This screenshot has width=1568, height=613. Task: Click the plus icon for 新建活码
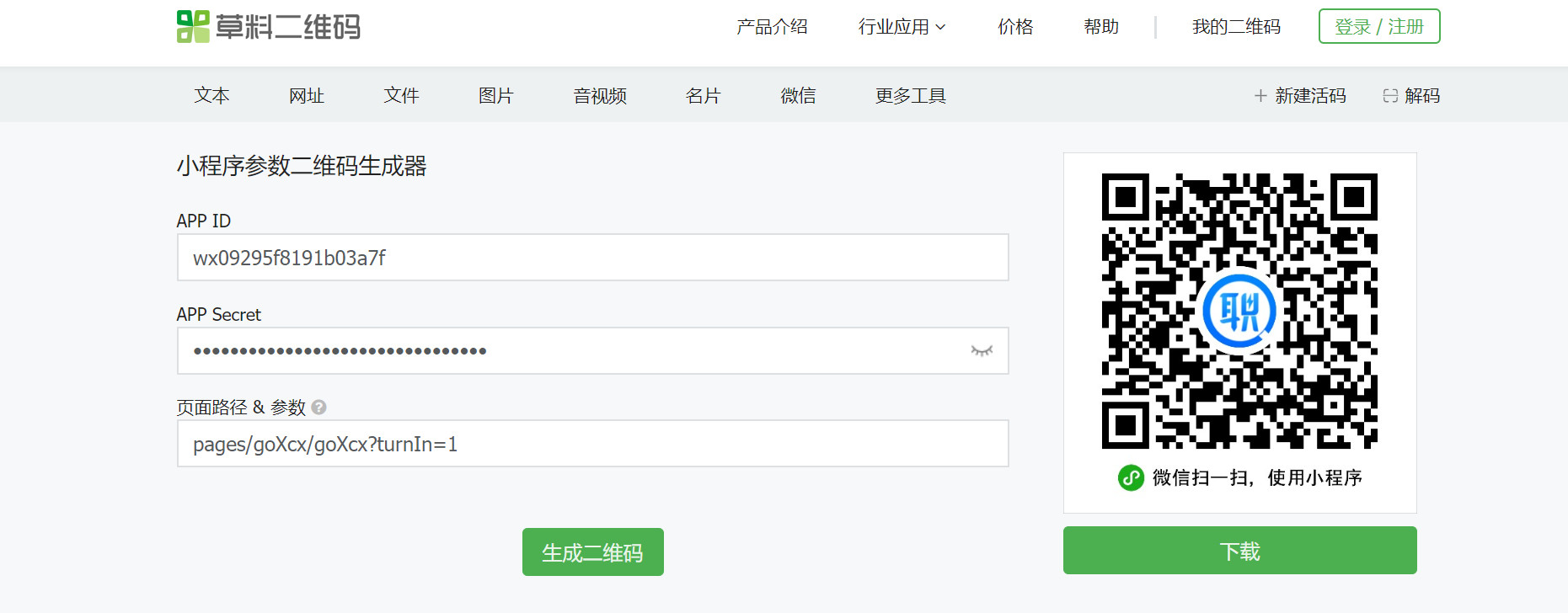[1260, 96]
